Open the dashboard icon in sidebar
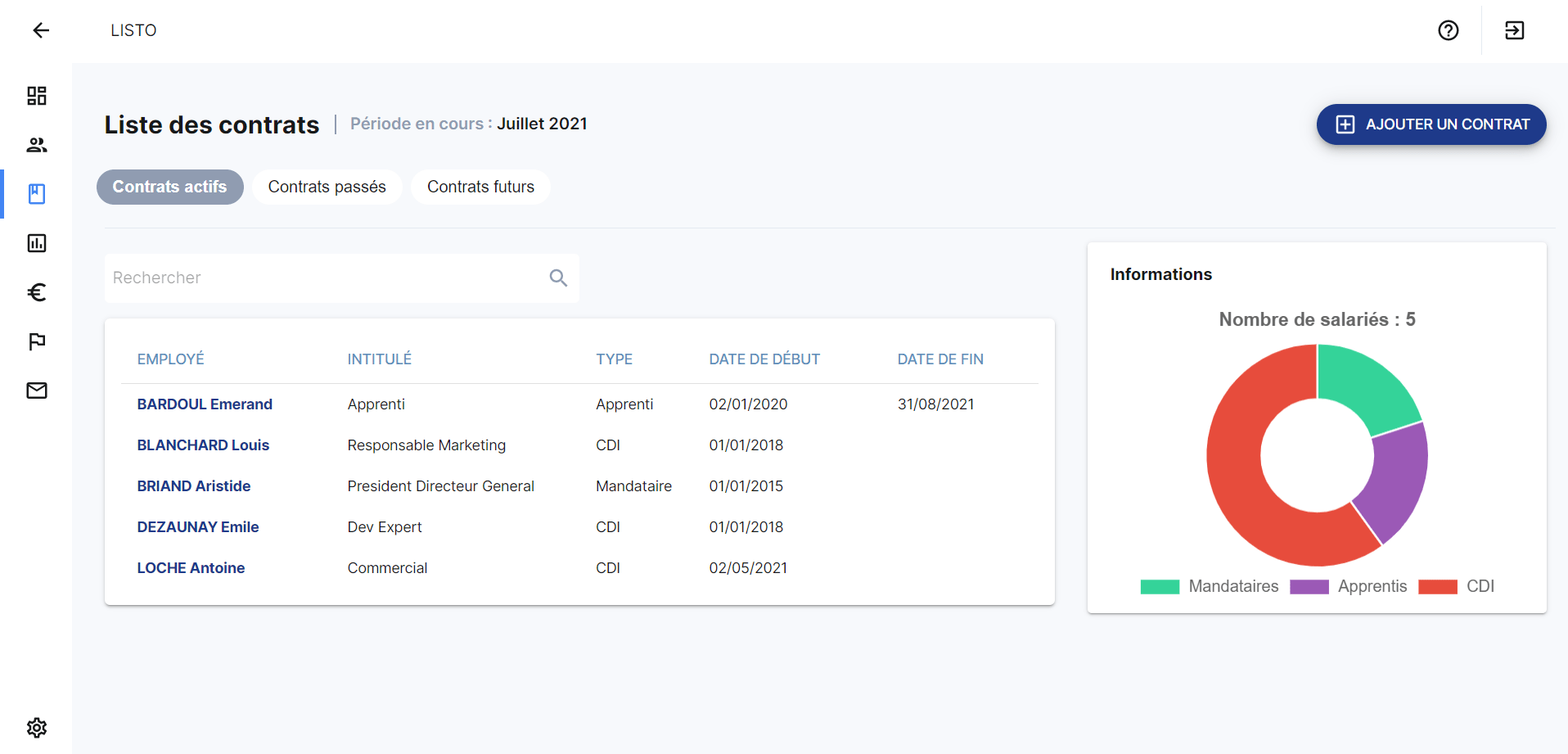This screenshot has height=754, width=1568. 37,96
